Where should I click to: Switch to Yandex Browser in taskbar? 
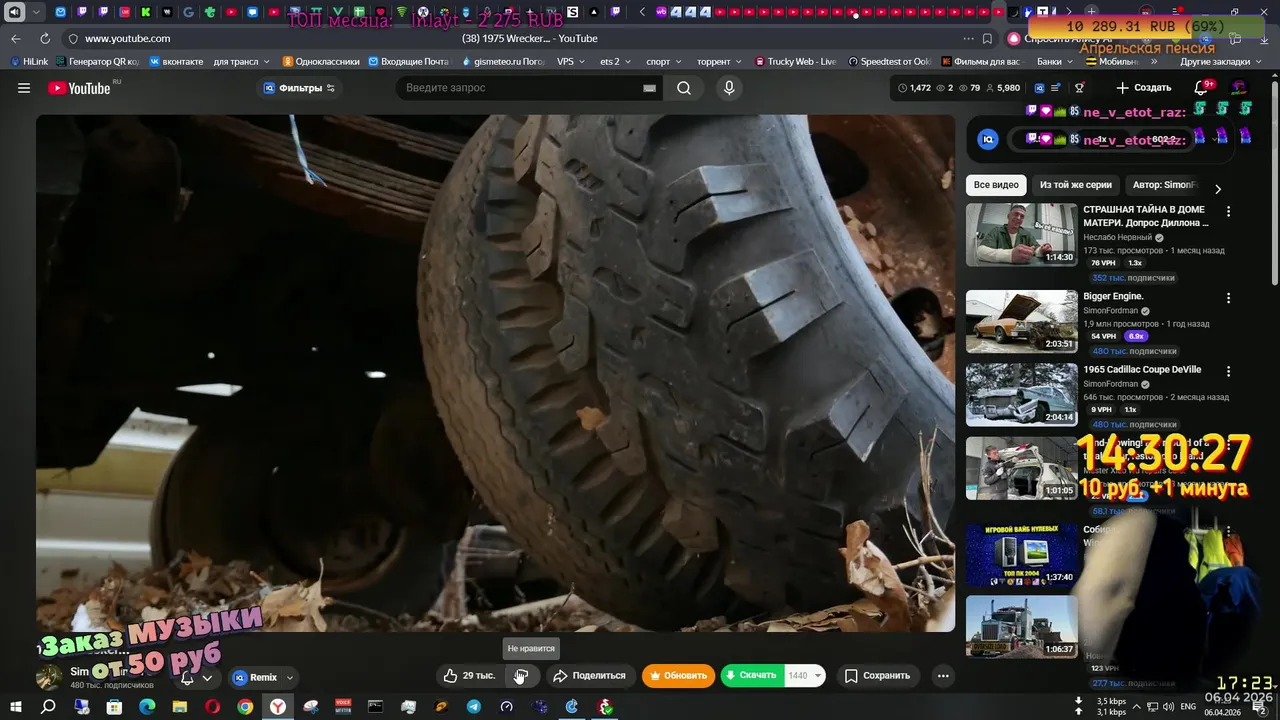(278, 707)
